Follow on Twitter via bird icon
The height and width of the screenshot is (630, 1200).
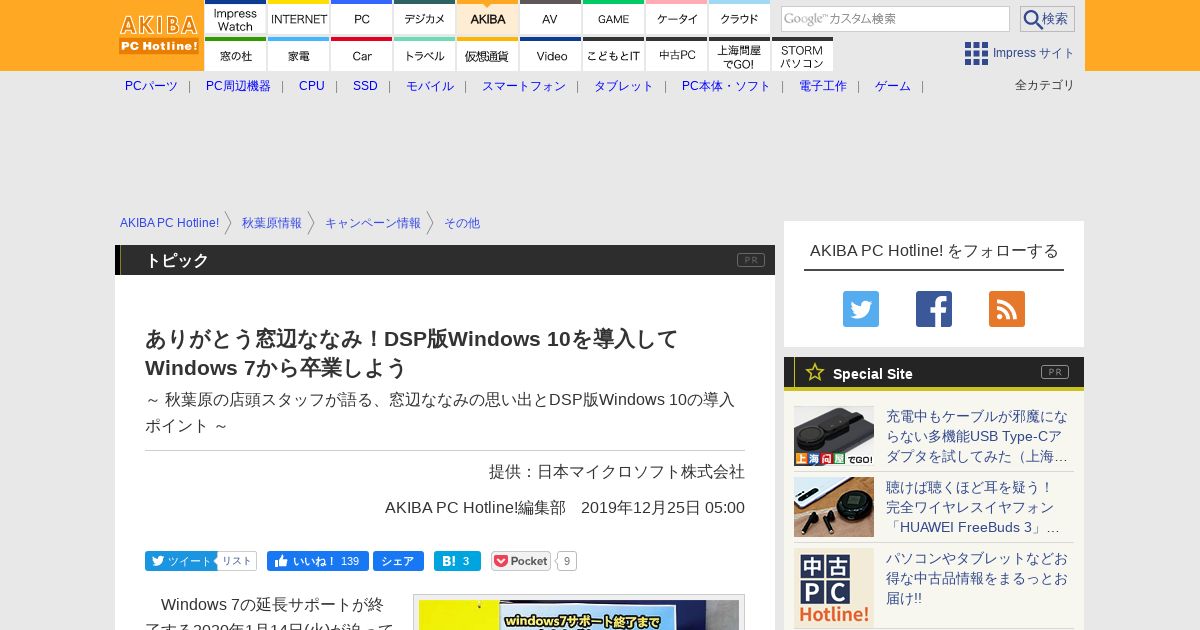(861, 309)
